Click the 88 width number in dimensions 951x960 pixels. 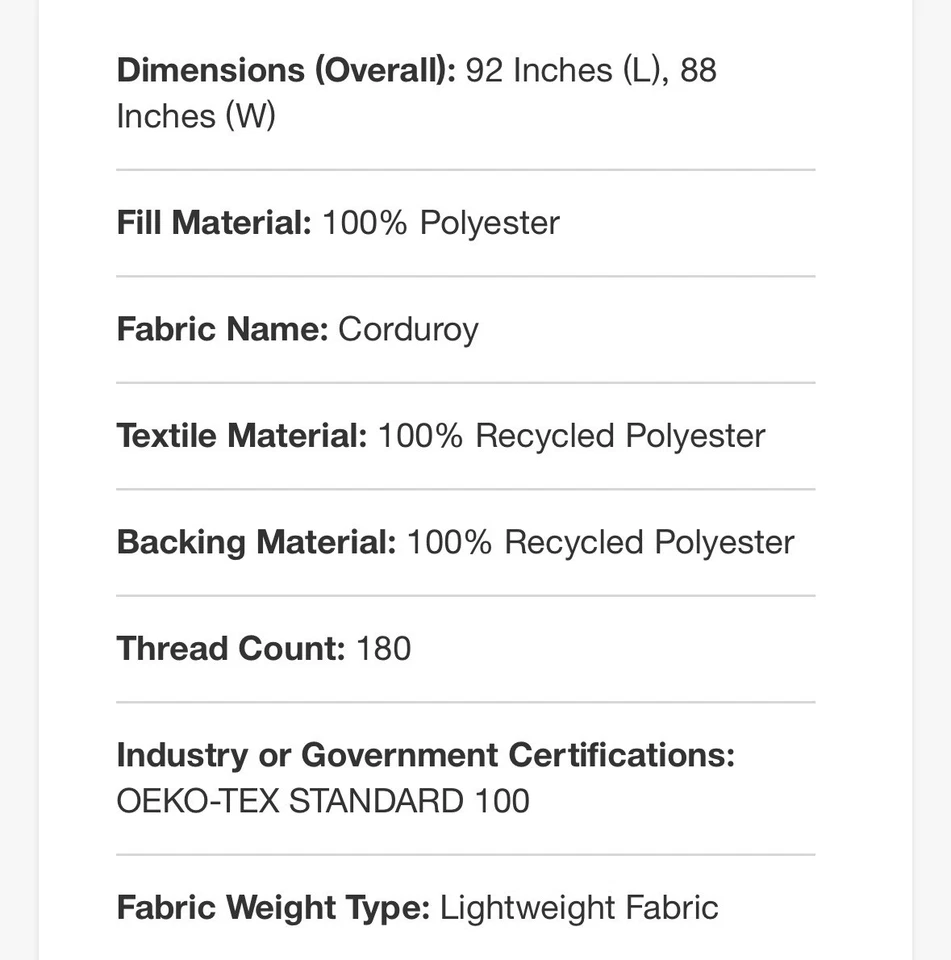pos(698,71)
